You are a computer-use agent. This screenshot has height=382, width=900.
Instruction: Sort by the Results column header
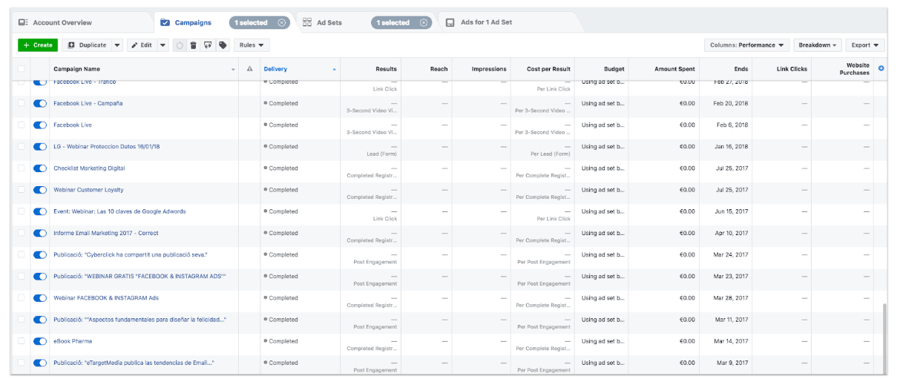(386, 69)
